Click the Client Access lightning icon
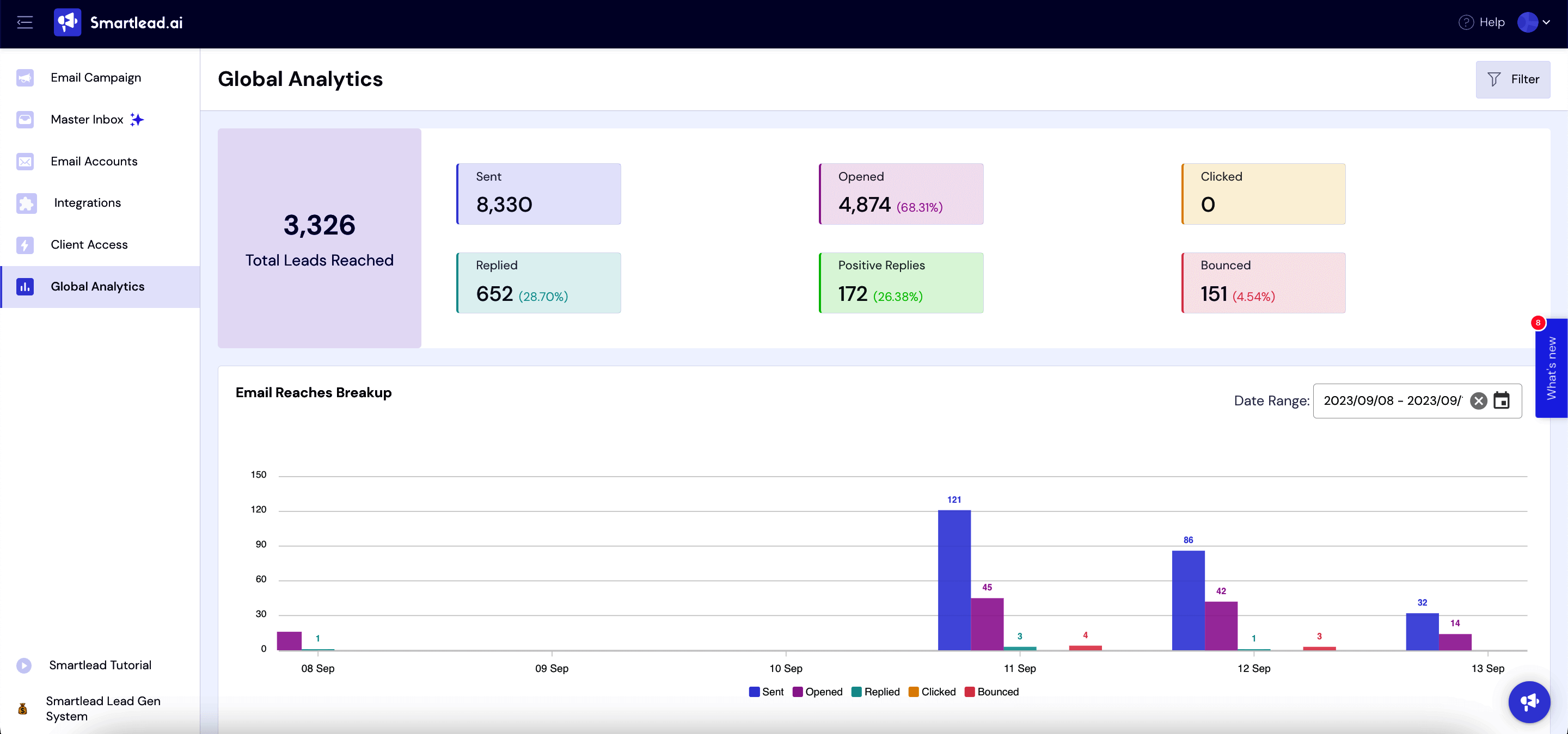 25,244
